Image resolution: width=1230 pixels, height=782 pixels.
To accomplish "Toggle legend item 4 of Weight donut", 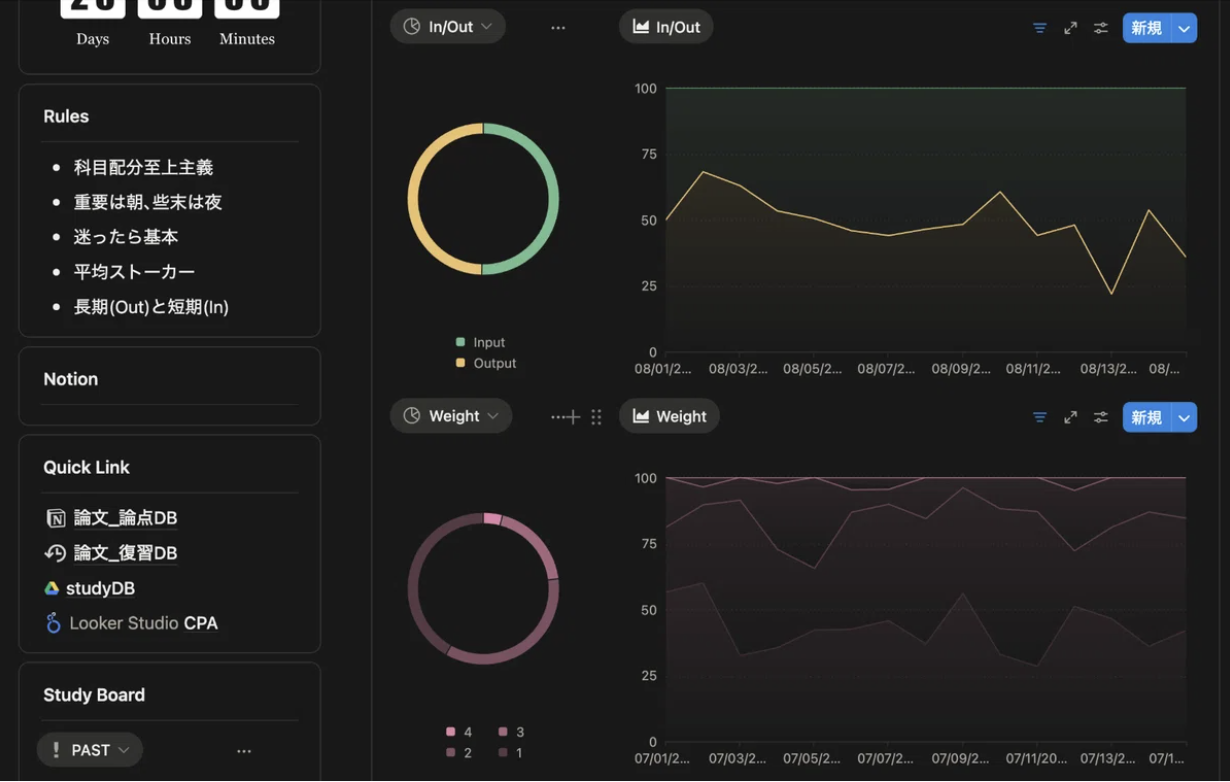I will [459, 732].
